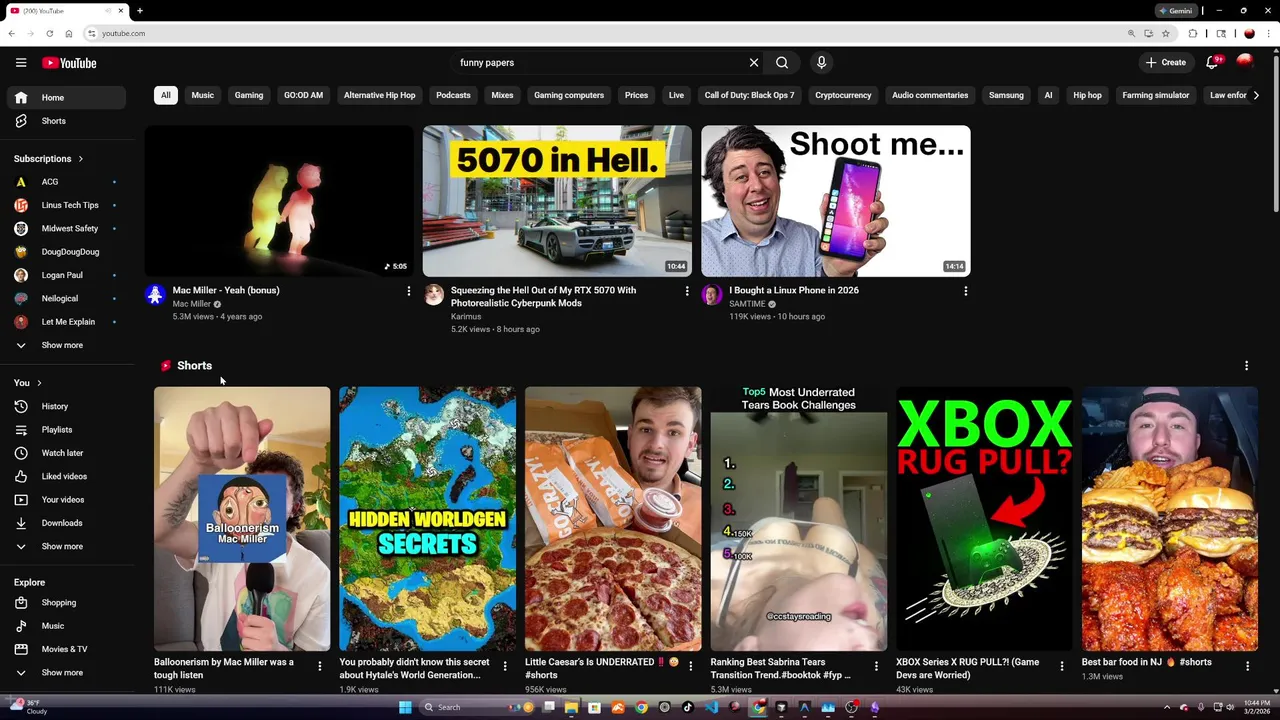
Task: Bookmark page with the star icon
Action: point(1165,33)
